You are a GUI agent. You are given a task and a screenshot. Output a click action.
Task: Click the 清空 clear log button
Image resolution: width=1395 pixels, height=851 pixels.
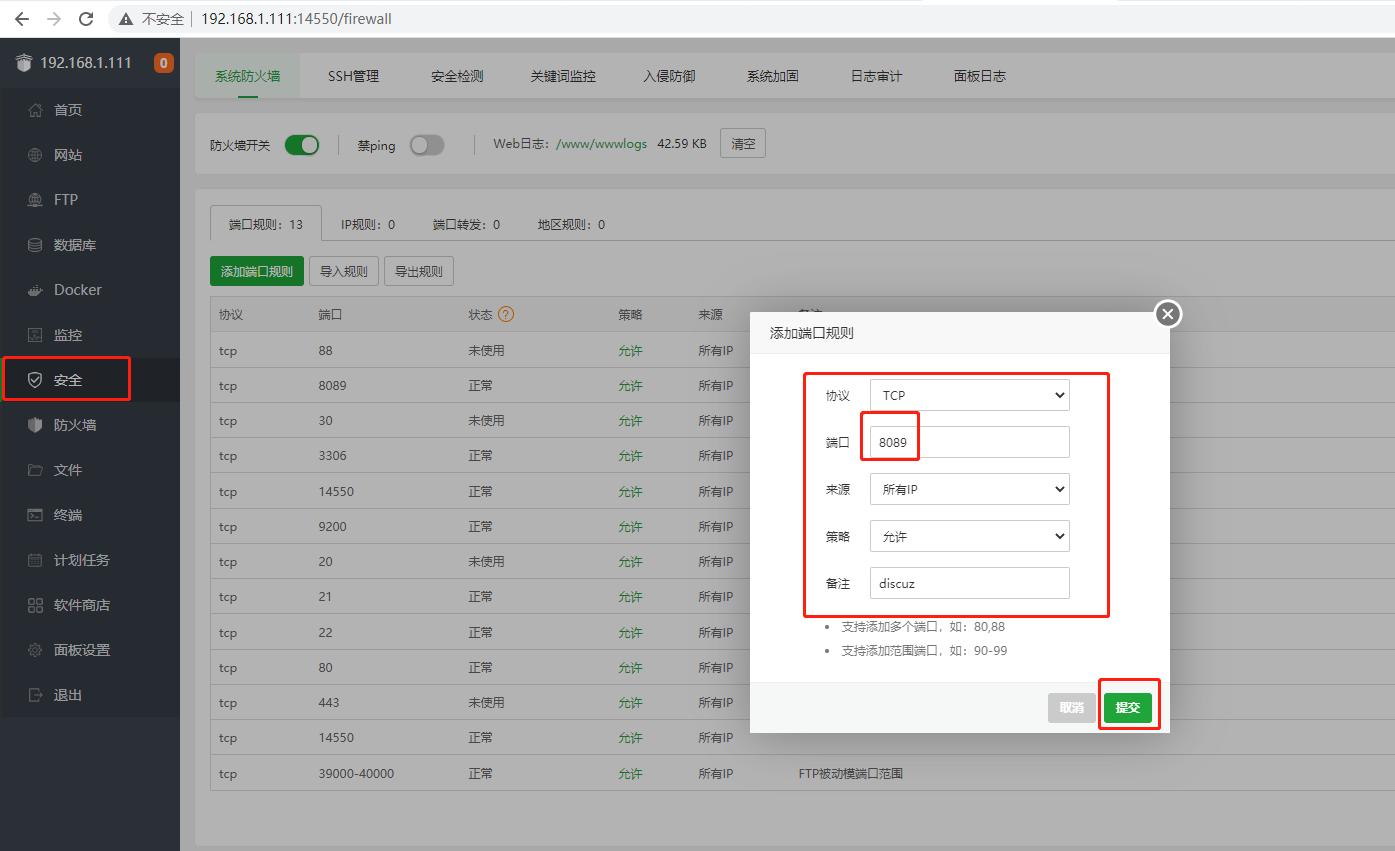(x=743, y=144)
